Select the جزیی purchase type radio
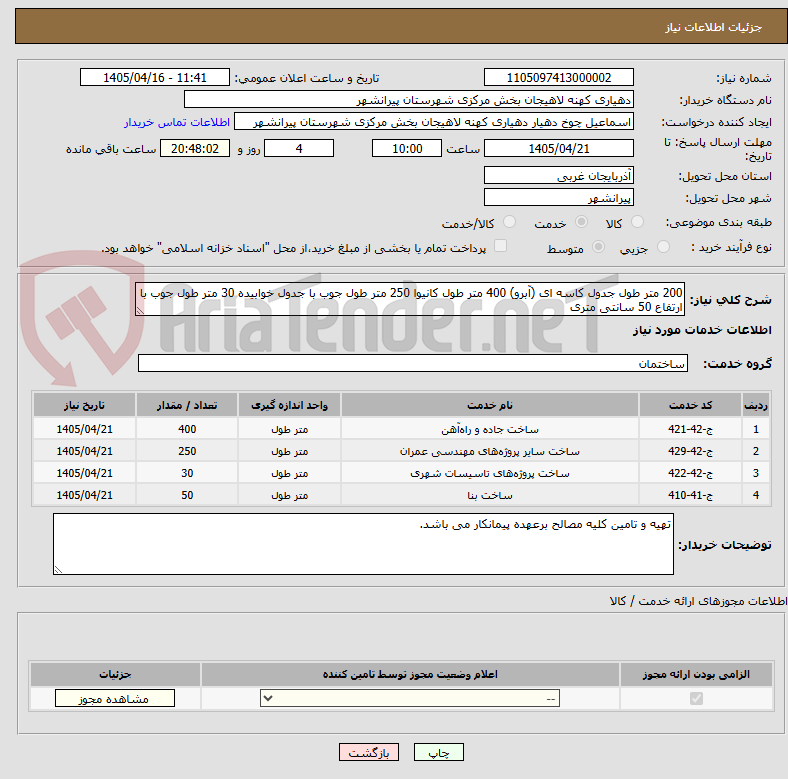 pos(663,246)
